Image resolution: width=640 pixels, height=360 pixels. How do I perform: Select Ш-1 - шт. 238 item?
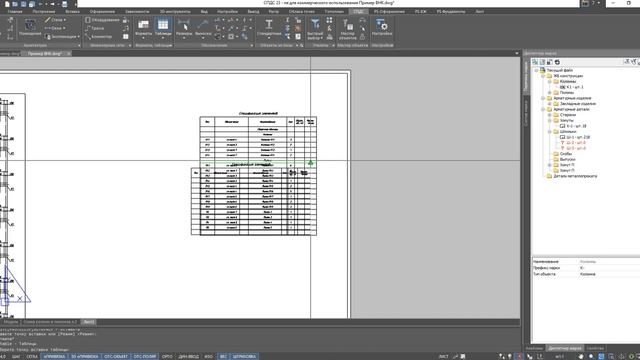click(575, 137)
